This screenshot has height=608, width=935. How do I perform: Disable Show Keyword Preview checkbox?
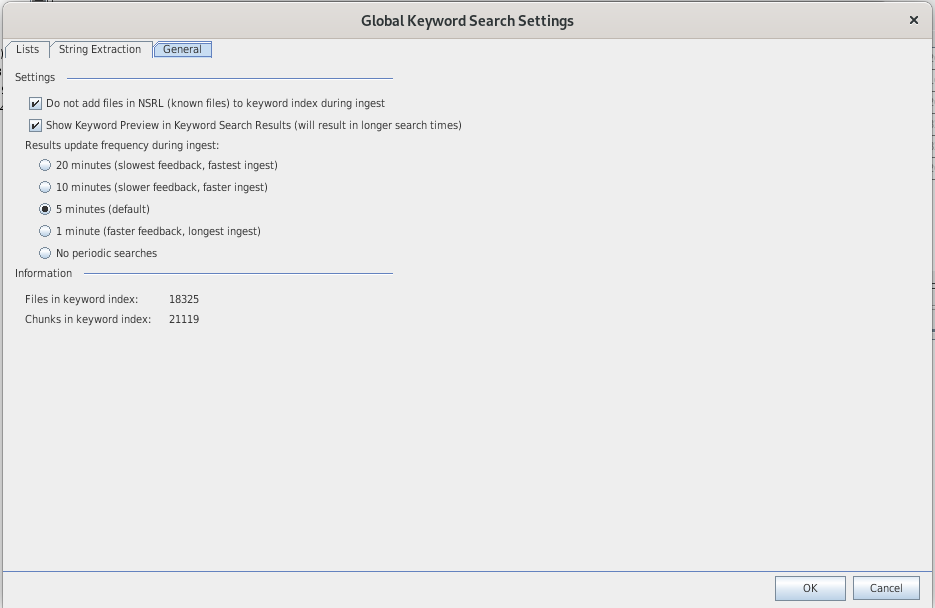(x=36, y=126)
